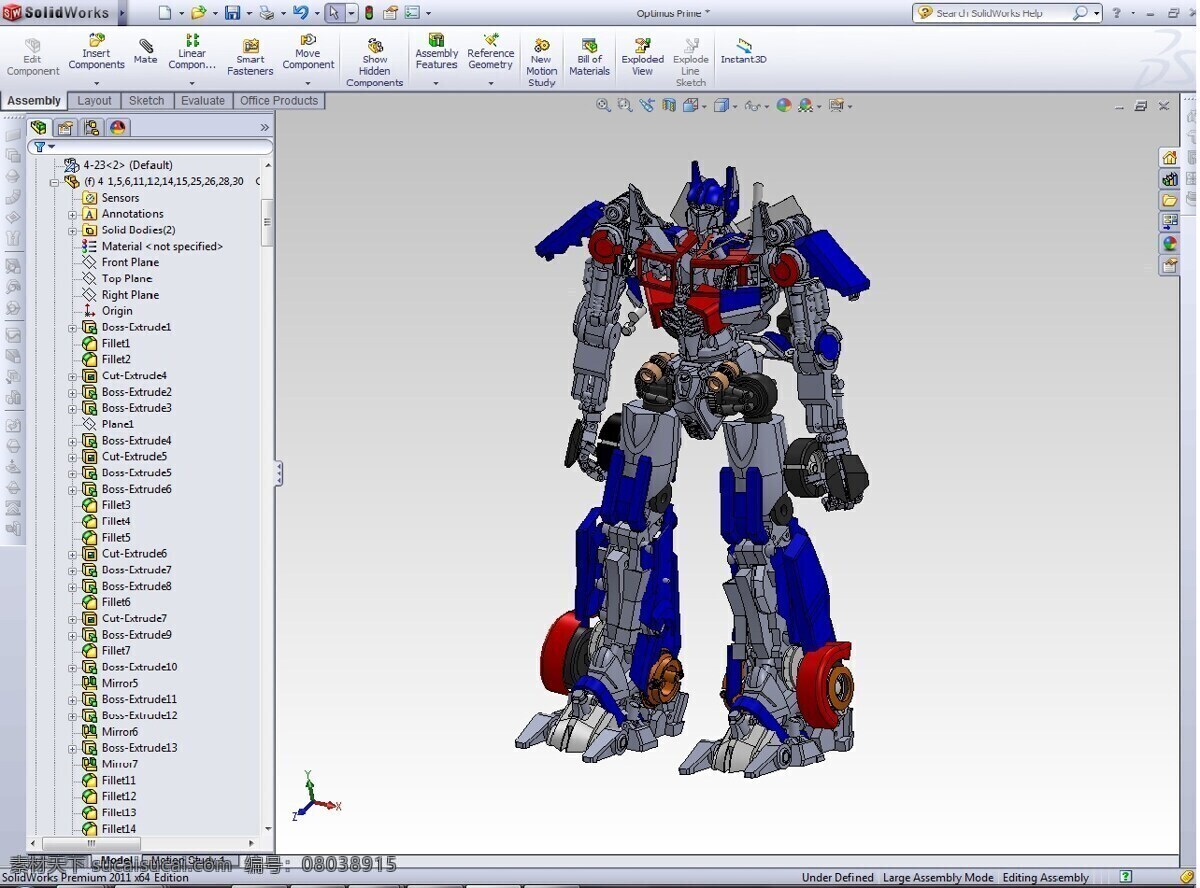
Task: Save the document with the floppy disk icon
Action: 232,13
